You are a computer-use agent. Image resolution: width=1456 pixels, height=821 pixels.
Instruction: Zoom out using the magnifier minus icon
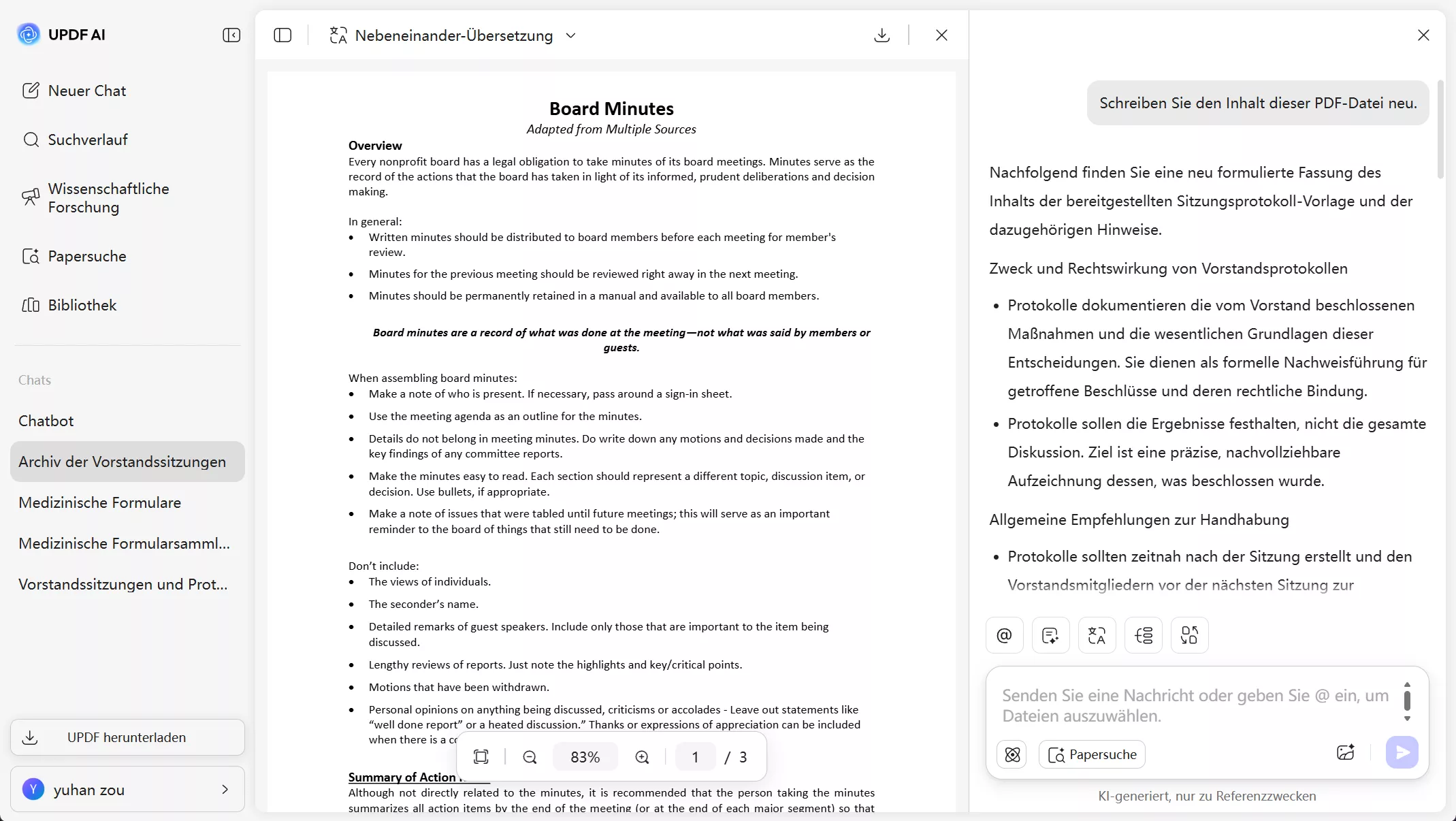[x=530, y=757]
